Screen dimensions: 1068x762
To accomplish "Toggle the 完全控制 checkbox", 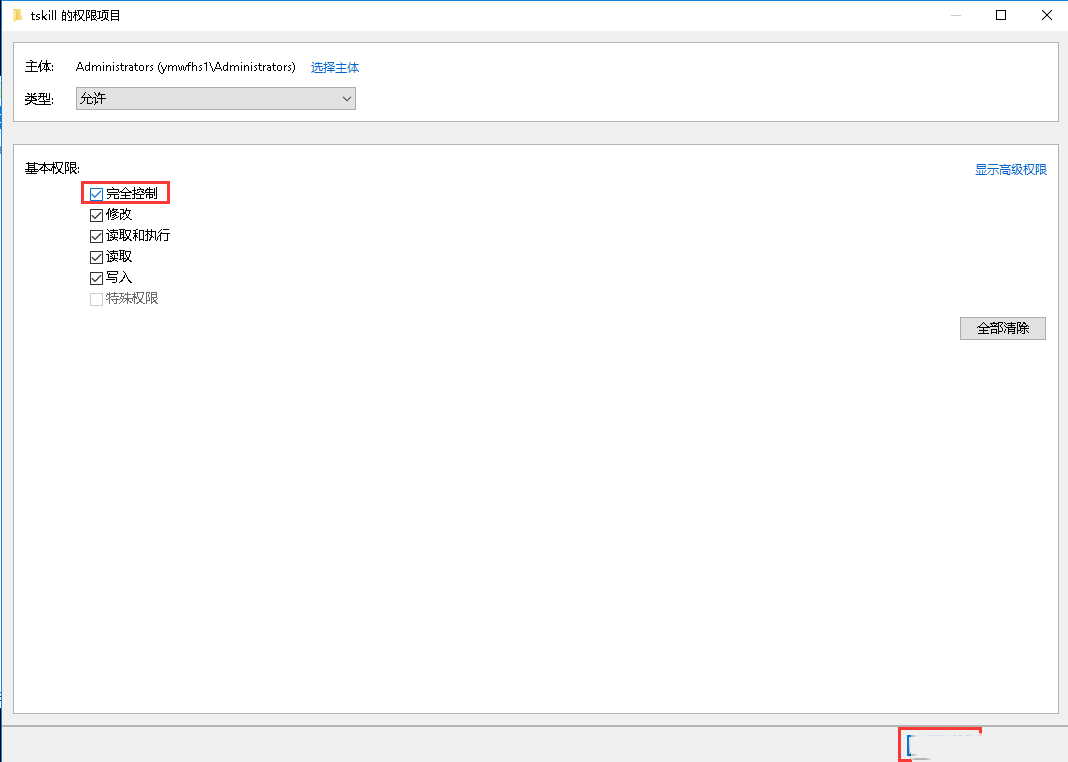I will [96, 194].
